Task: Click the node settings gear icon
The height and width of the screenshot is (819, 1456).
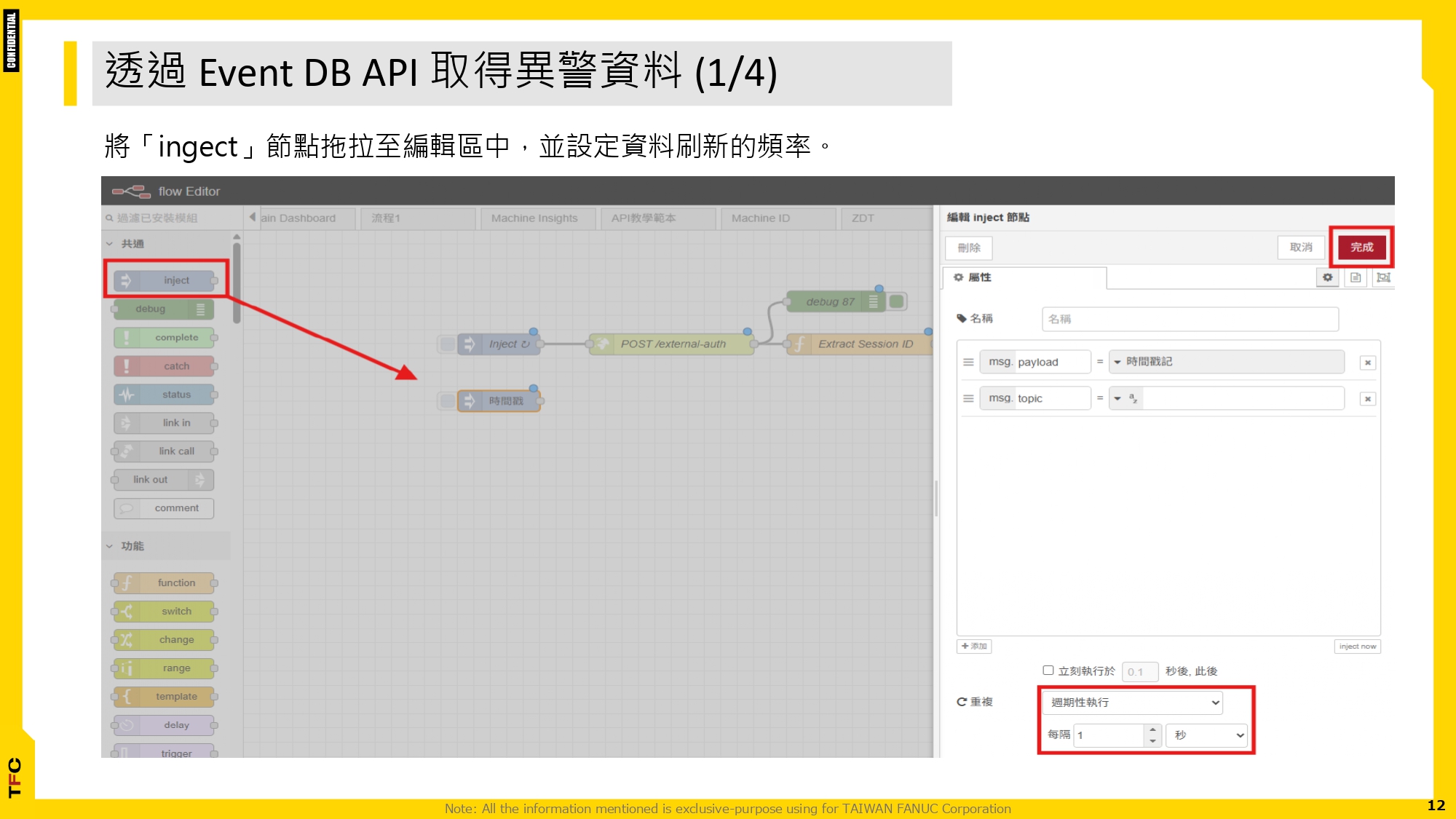Action: (1328, 277)
